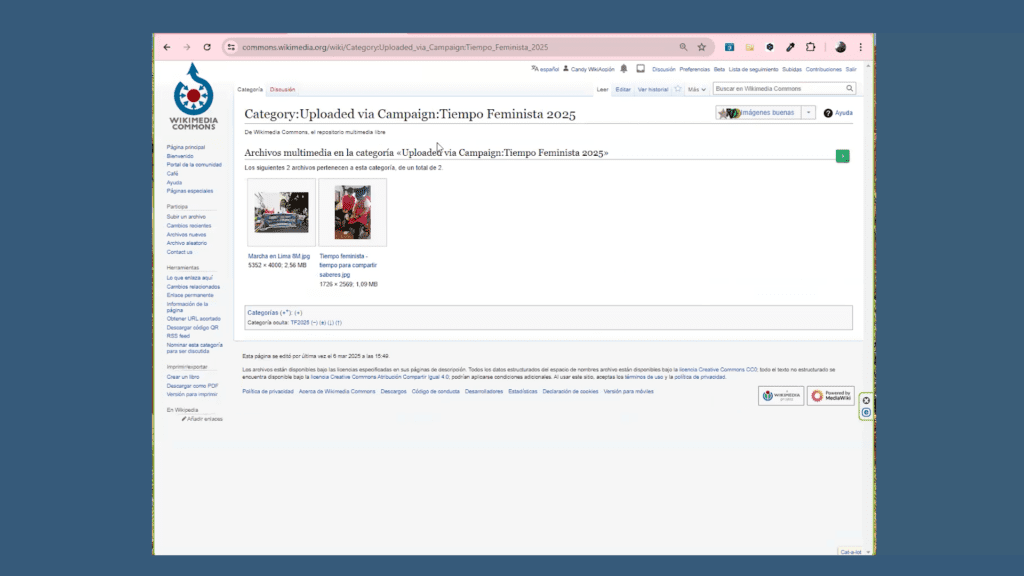Click the Tiempo feminista thumbnail image
This screenshot has width=1024, height=576.
coord(353,212)
